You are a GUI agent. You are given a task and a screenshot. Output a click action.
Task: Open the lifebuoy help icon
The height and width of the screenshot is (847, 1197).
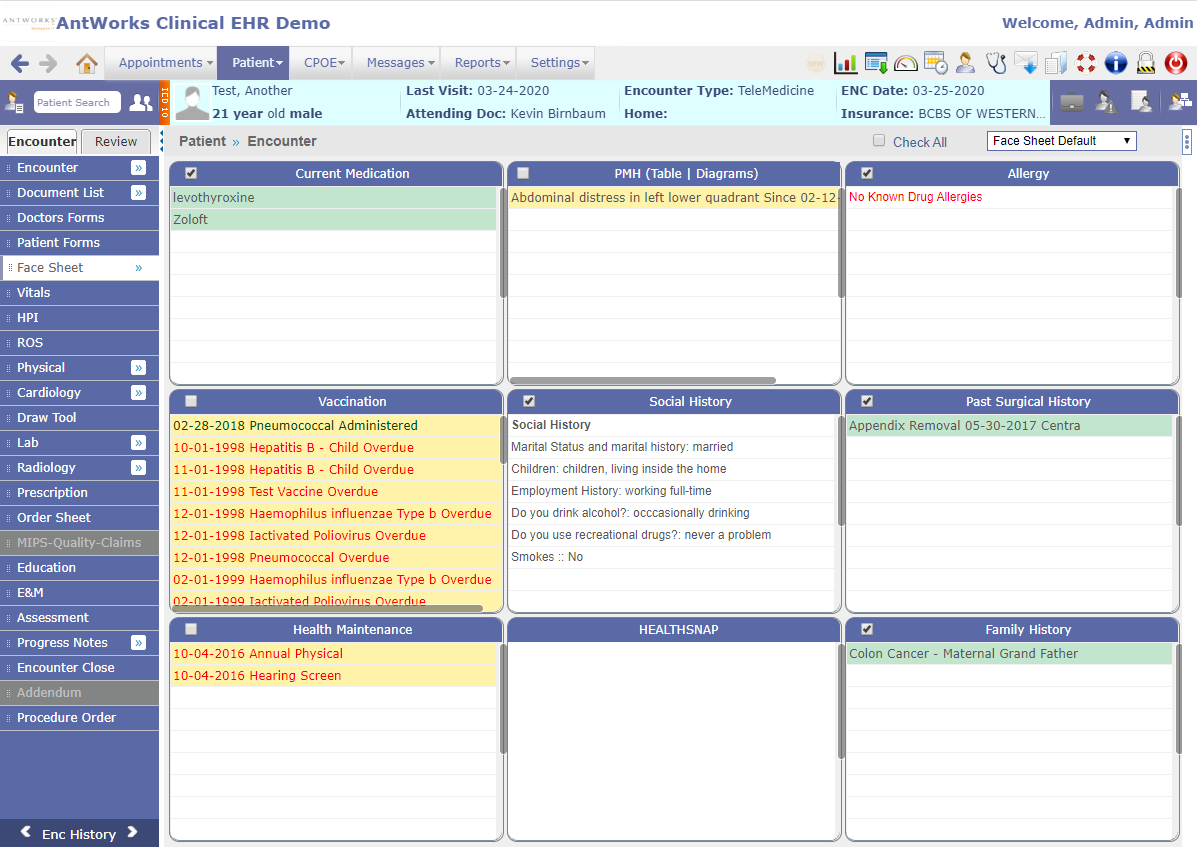(1086, 63)
